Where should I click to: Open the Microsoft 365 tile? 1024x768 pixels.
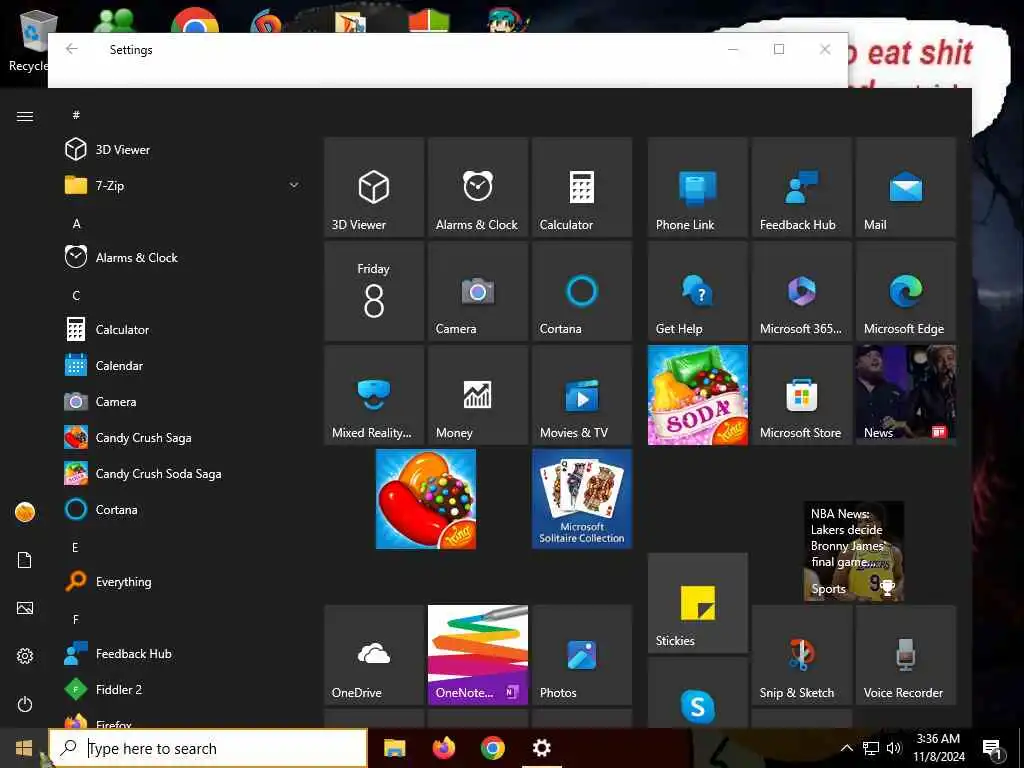[x=801, y=291]
